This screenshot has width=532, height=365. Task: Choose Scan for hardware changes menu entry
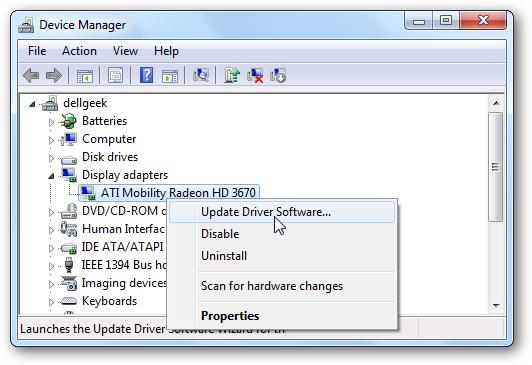282,286
